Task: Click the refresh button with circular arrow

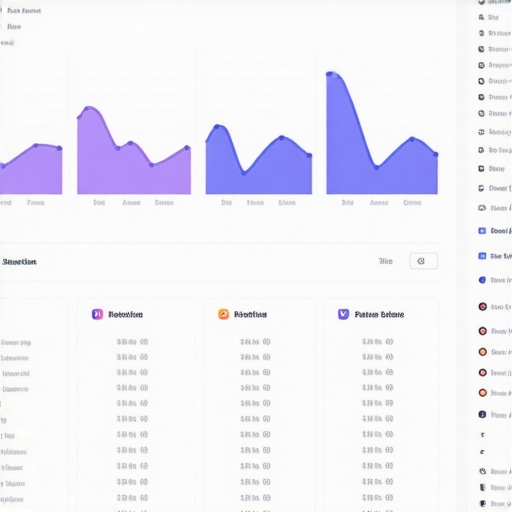Action: [x=423, y=261]
